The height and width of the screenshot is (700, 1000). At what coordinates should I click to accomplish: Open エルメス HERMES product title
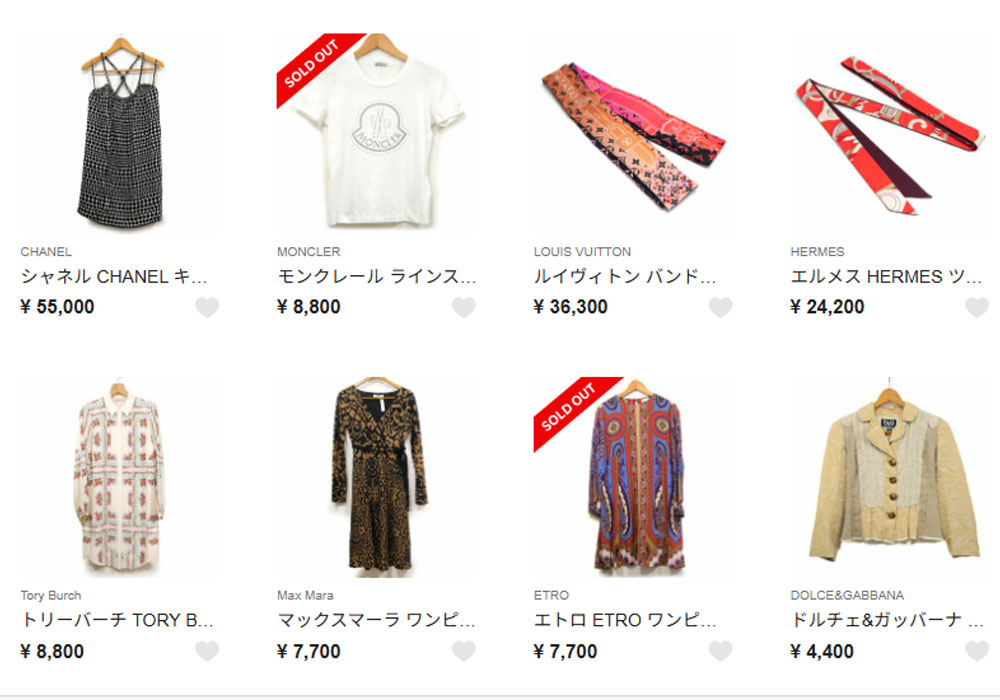886,277
